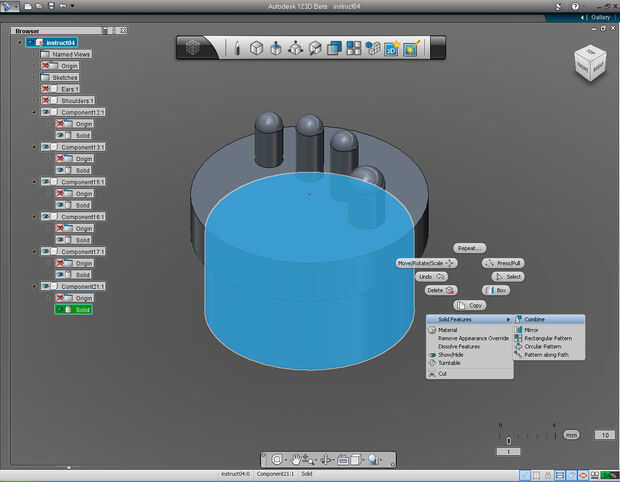This screenshot has width=620, height=482.
Task: Collapse the Component13:1 tree node
Action: coord(35,147)
